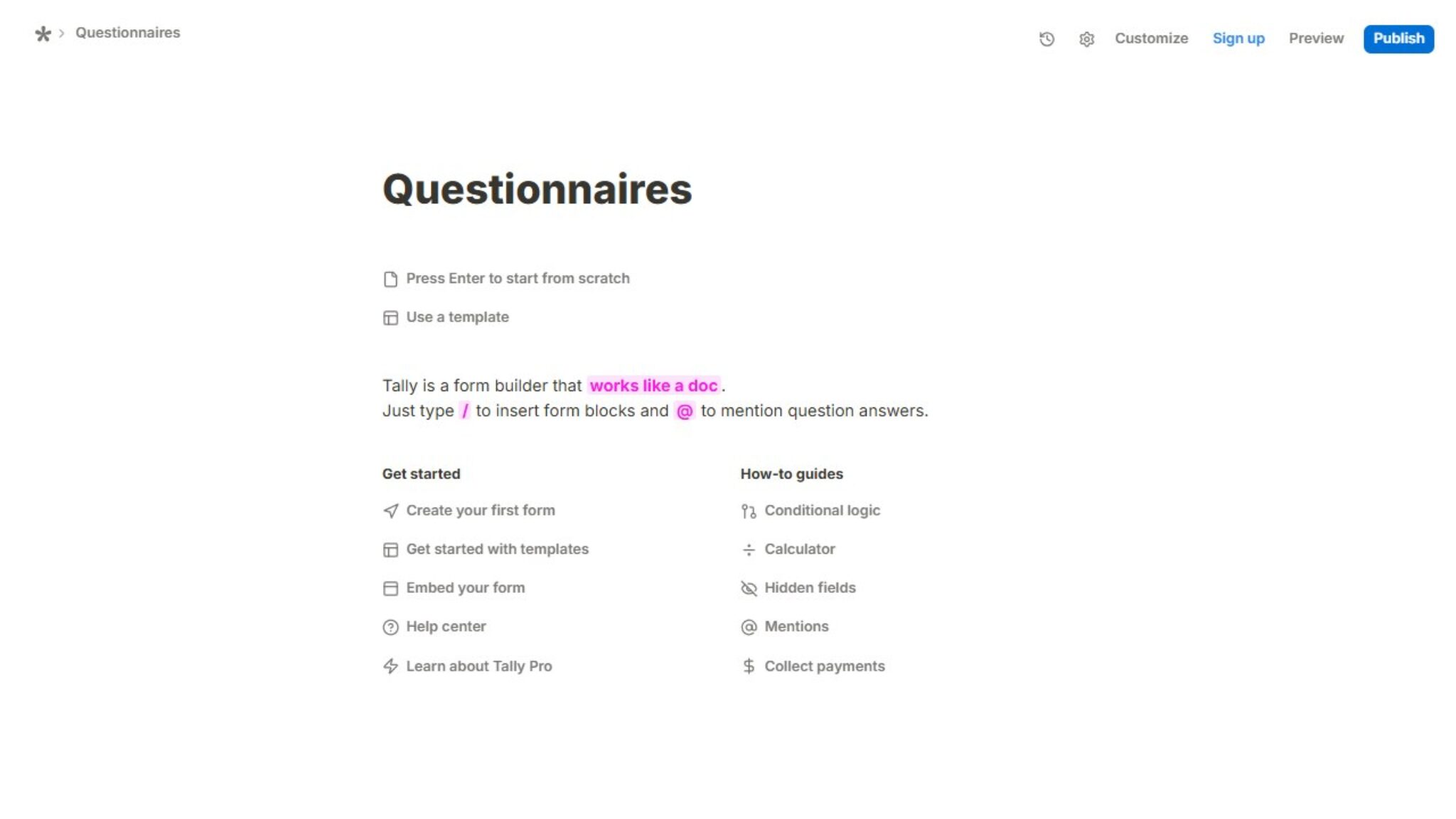1456x819 pixels.
Task: Expand the breadcrumb chevron after the logo
Action: pos(63,32)
